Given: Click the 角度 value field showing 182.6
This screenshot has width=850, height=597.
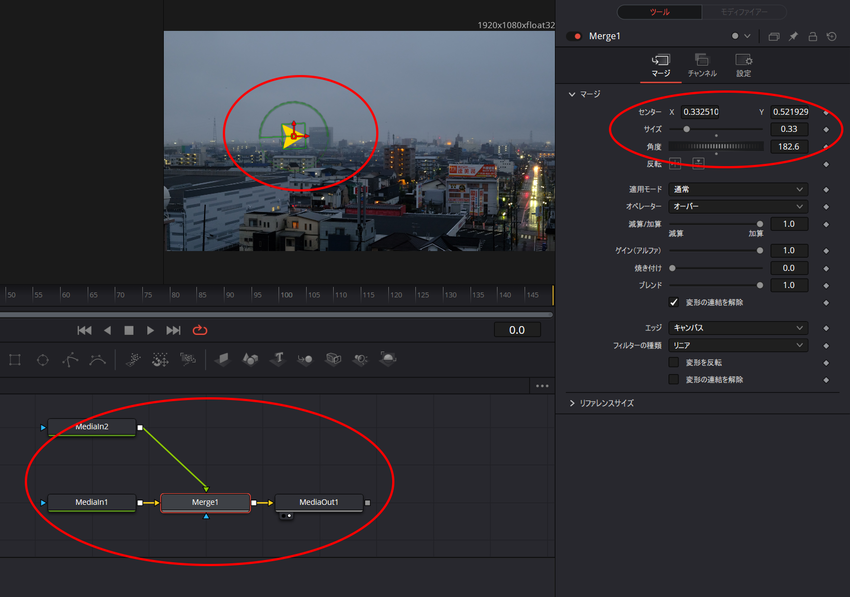Looking at the screenshot, I should [x=789, y=146].
